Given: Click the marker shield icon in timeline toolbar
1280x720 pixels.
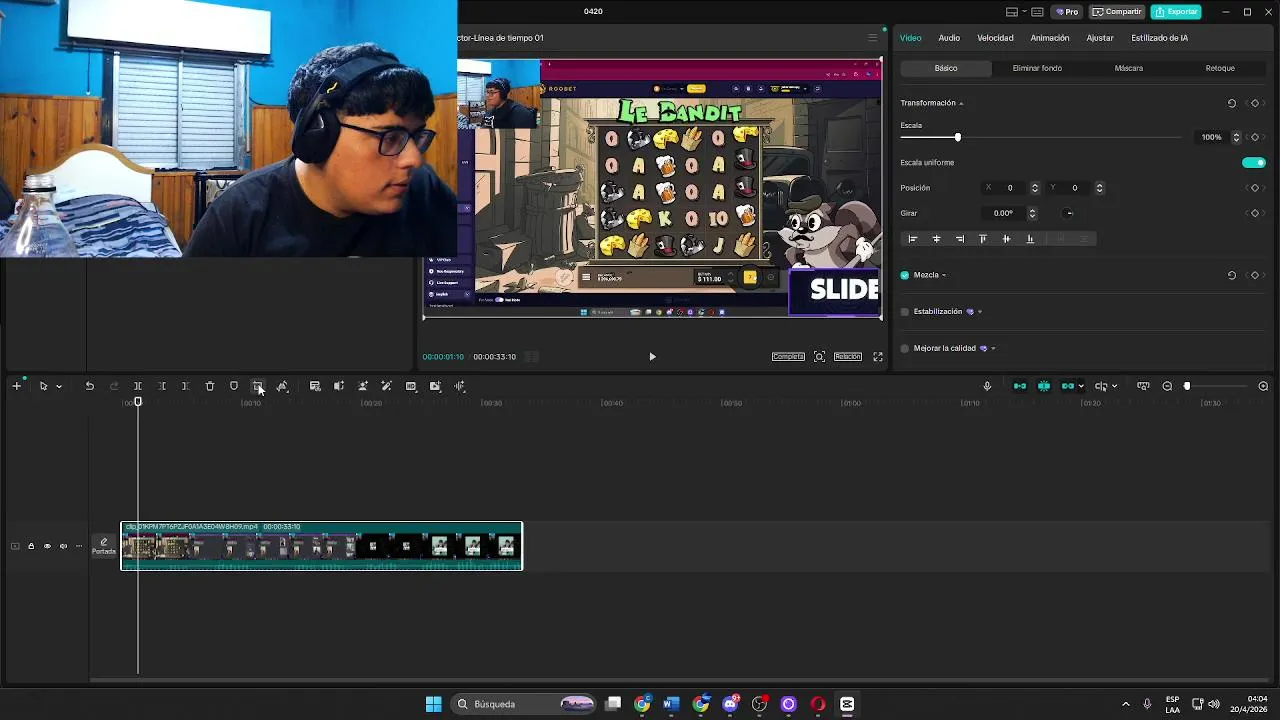Looking at the screenshot, I should 234,386.
